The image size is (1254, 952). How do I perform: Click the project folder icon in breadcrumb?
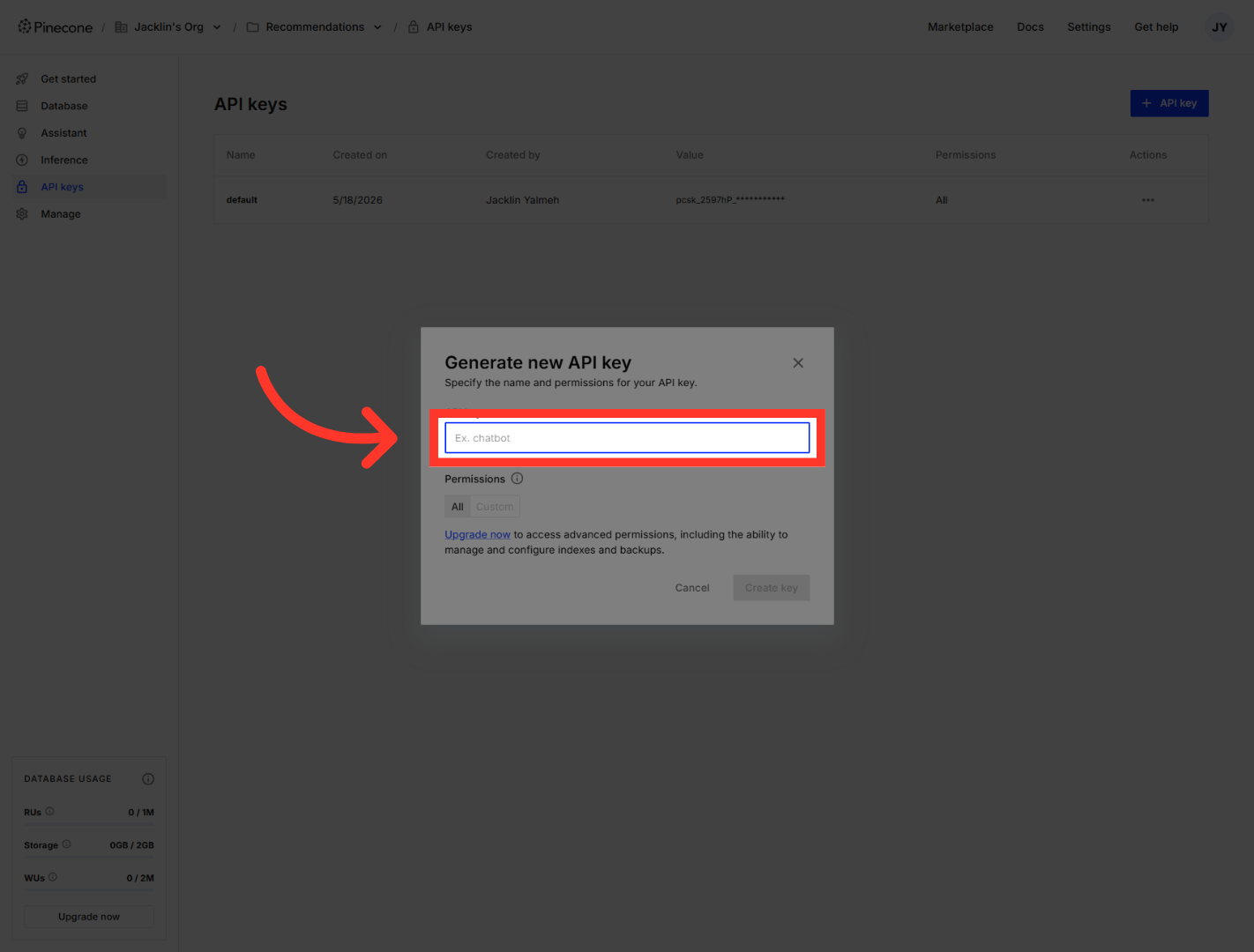pos(253,27)
